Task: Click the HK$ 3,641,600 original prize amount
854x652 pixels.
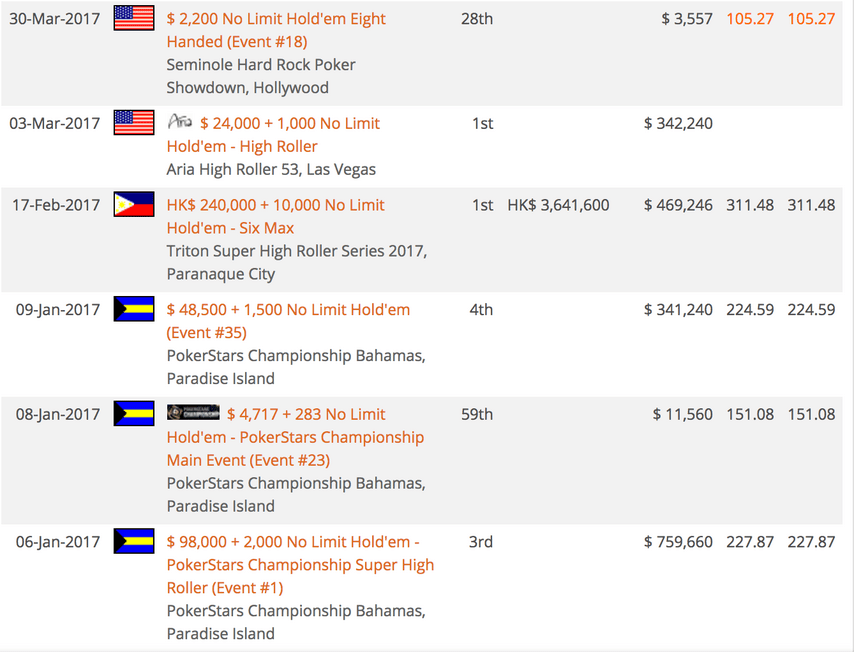Action: pyautogui.click(x=558, y=205)
